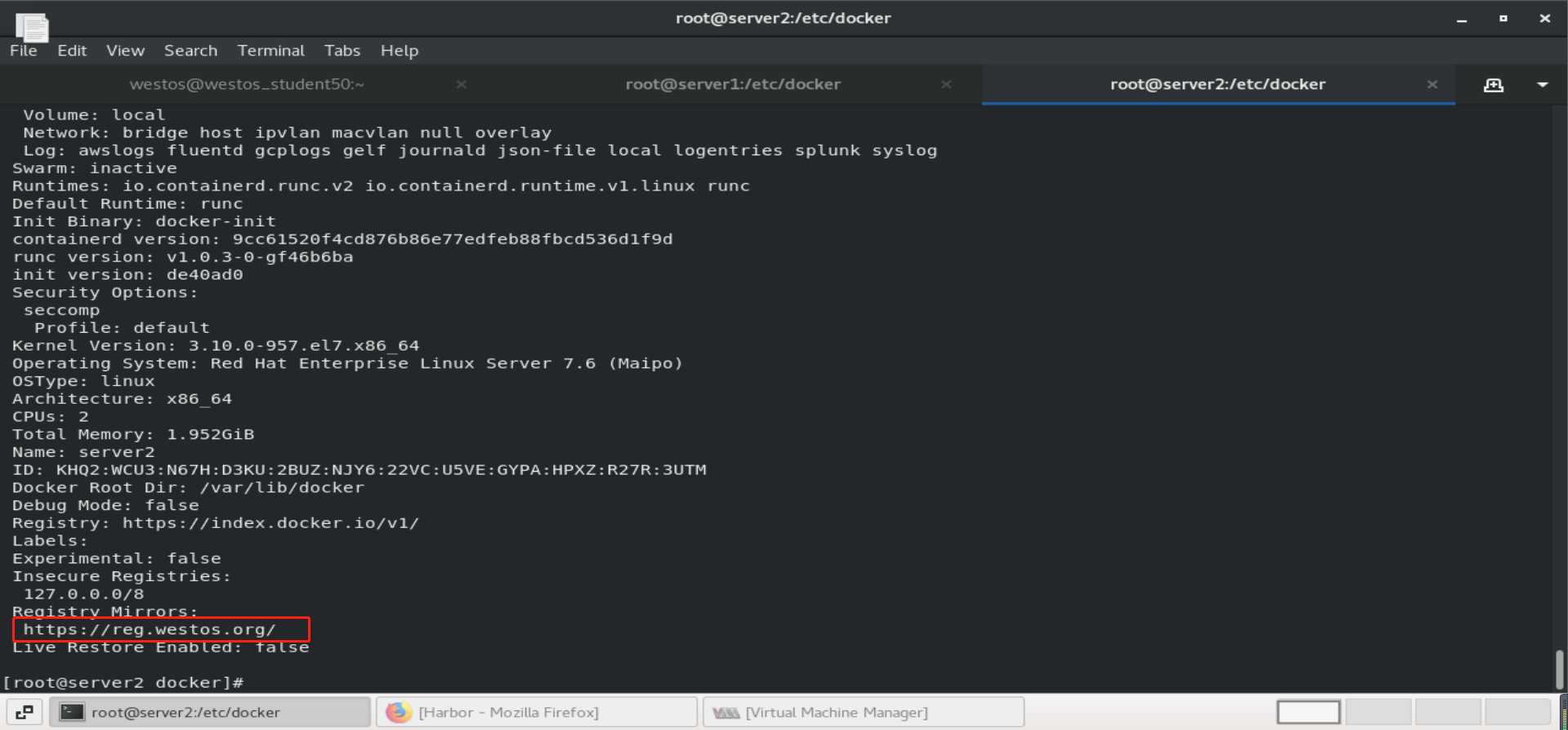Viewport: 1568px width, 730px height.
Task: Click the containerd version line
Action: [342, 240]
